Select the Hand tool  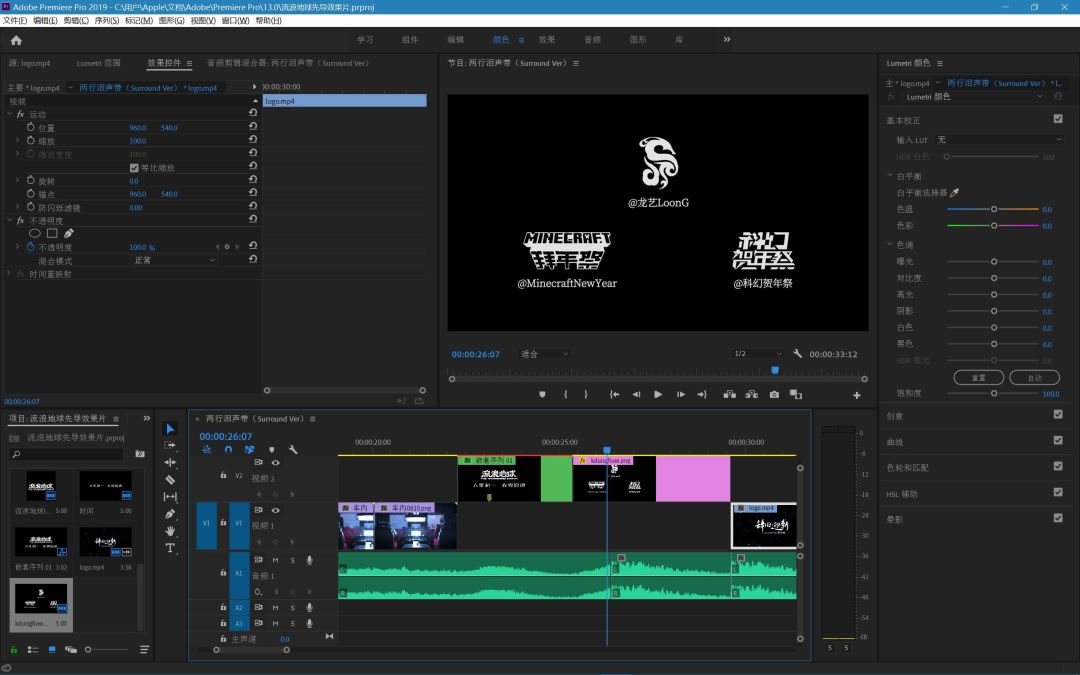tap(170, 531)
